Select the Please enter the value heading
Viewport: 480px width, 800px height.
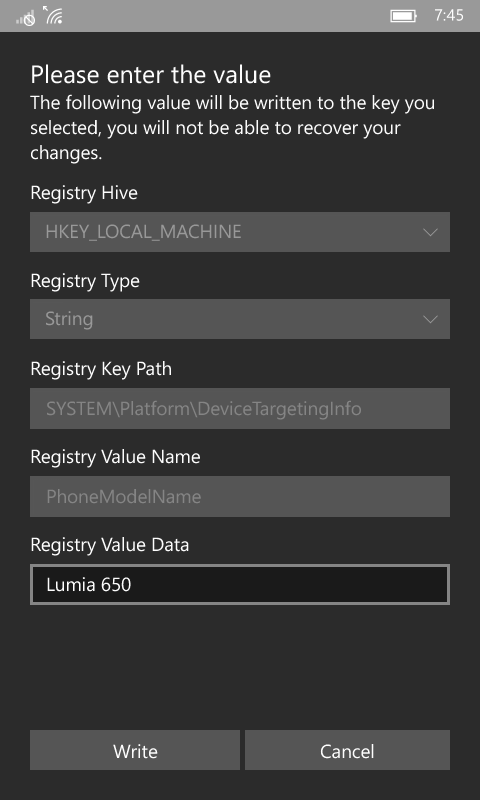point(150,74)
